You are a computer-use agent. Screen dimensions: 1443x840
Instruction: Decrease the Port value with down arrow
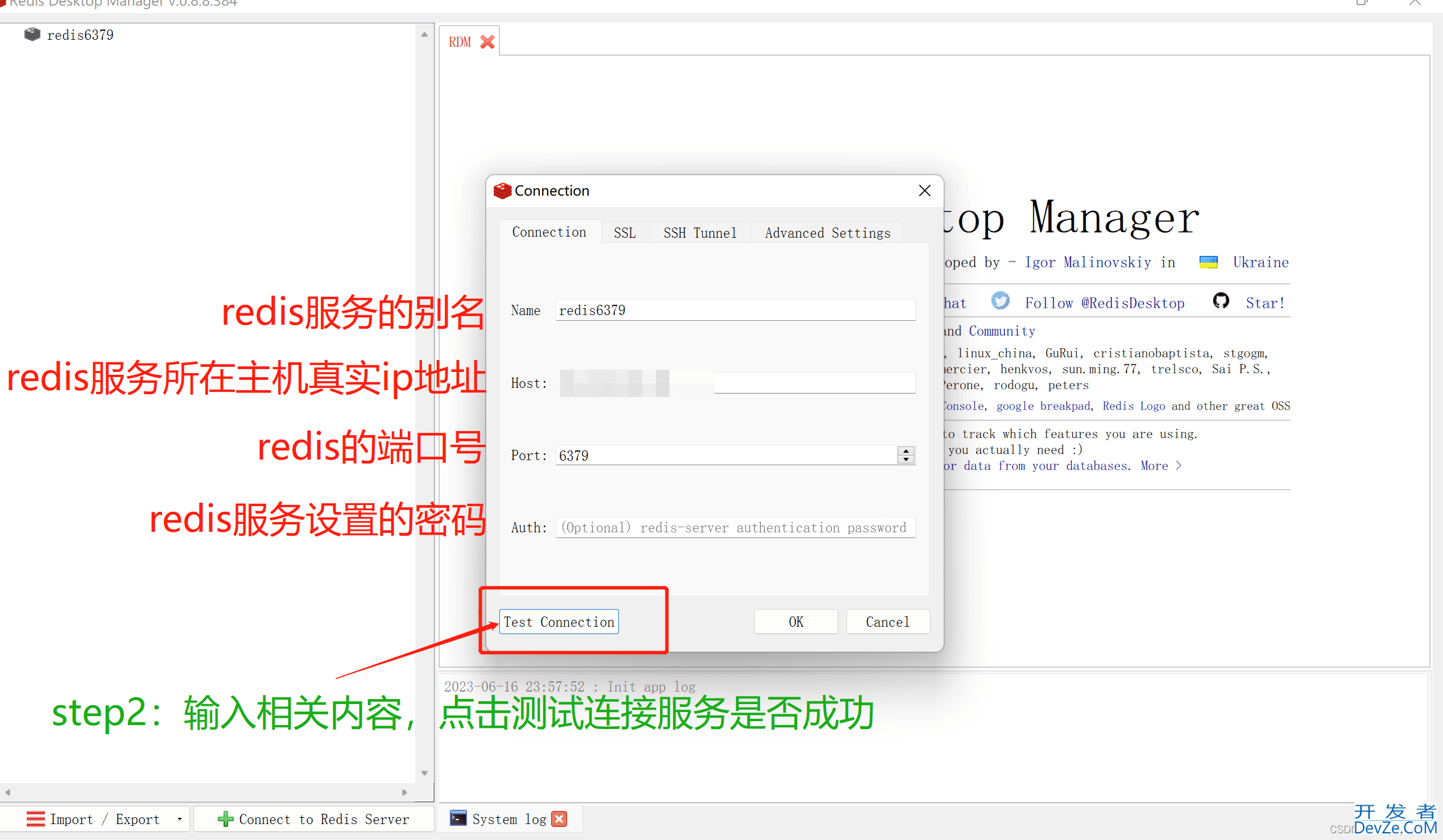point(906,460)
